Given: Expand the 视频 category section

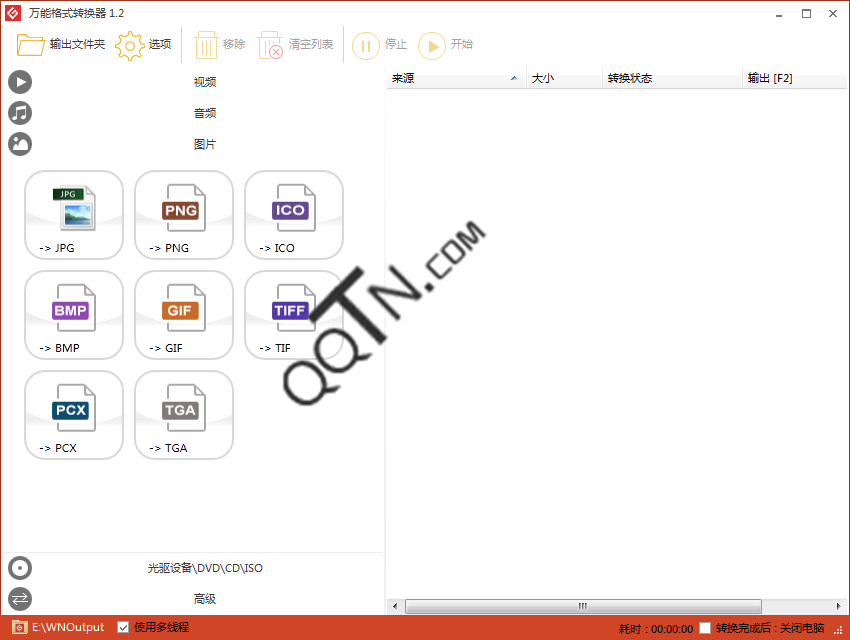Looking at the screenshot, I should pos(204,82).
